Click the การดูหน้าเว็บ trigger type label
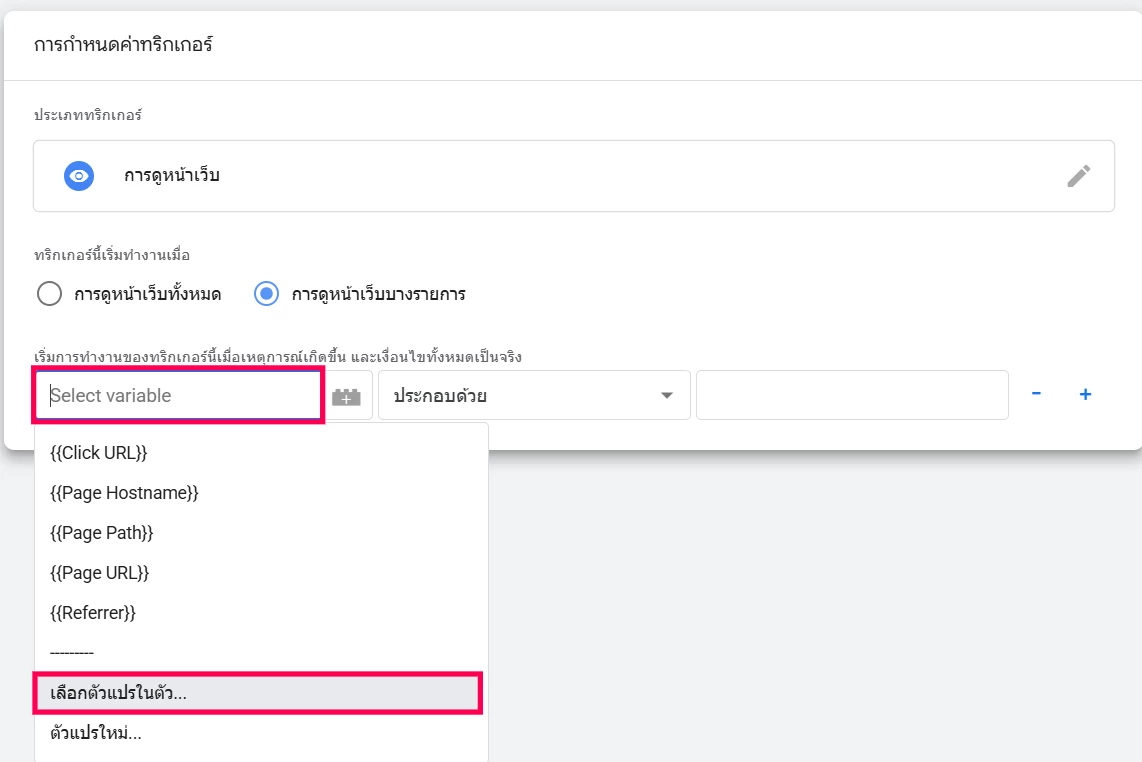This screenshot has height=762, width=1142. [x=172, y=176]
